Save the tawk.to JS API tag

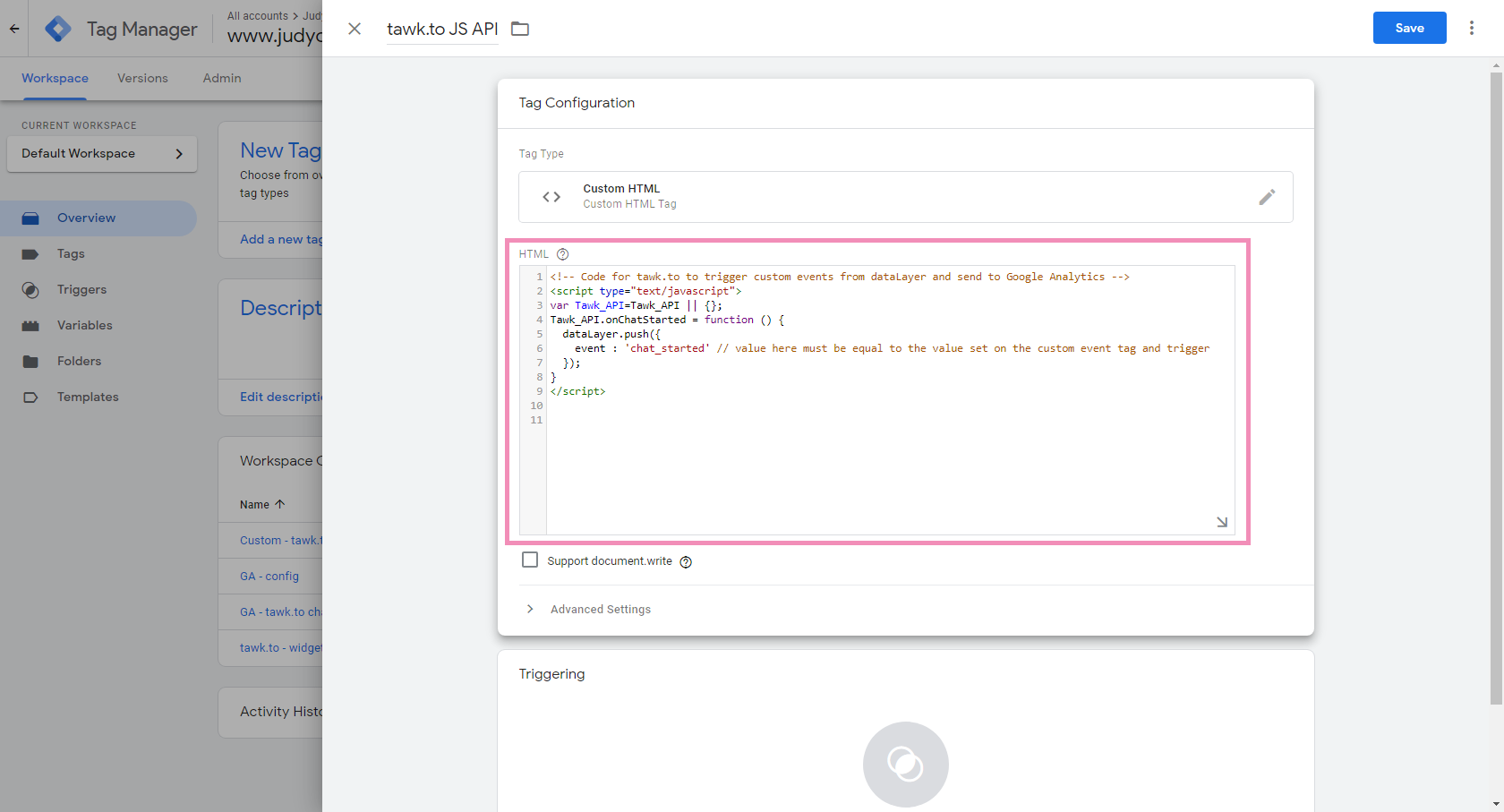coord(1409,28)
